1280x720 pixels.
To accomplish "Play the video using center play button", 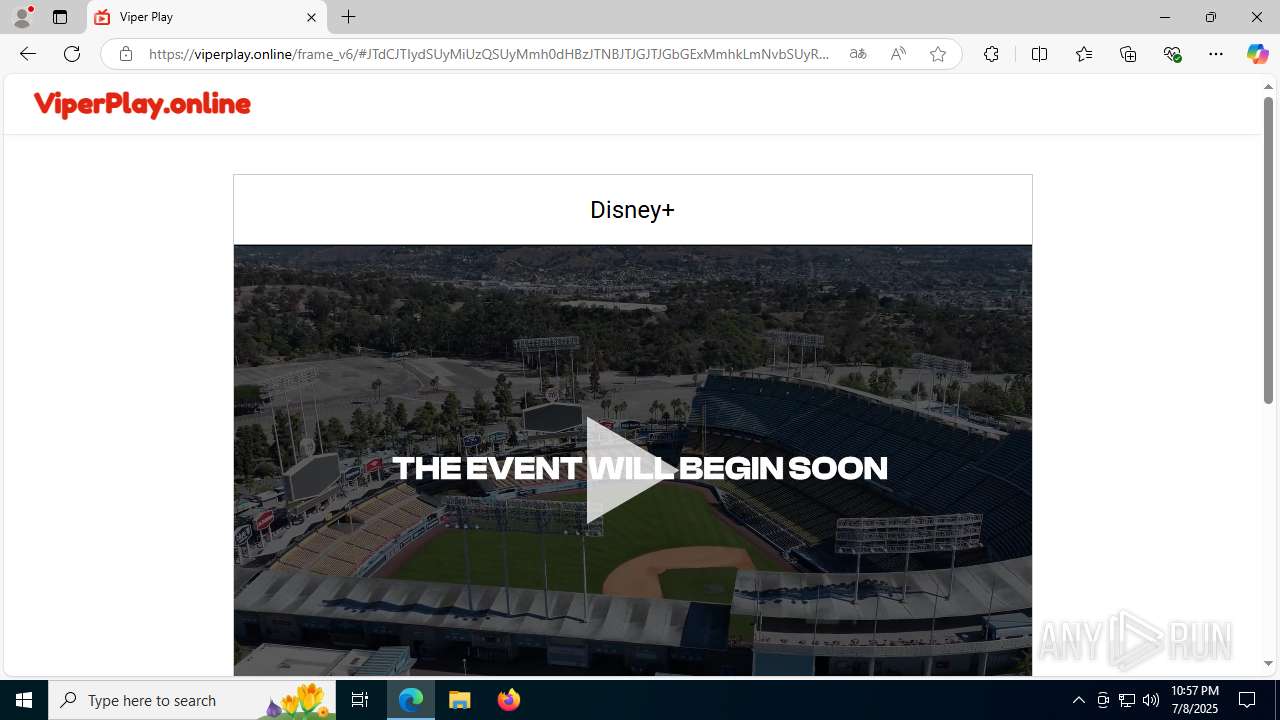I will pos(632,469).
